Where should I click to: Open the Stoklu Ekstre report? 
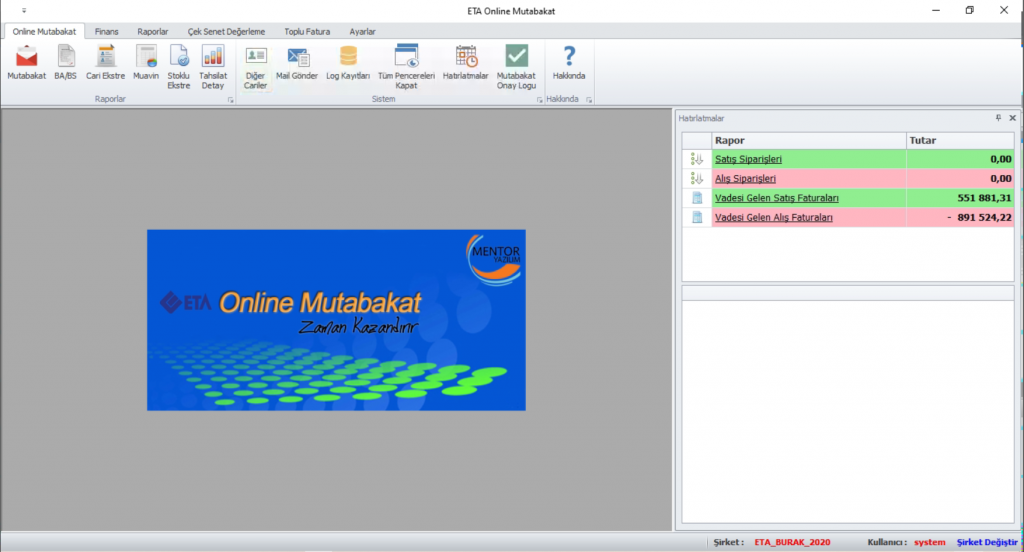point(178,67)
